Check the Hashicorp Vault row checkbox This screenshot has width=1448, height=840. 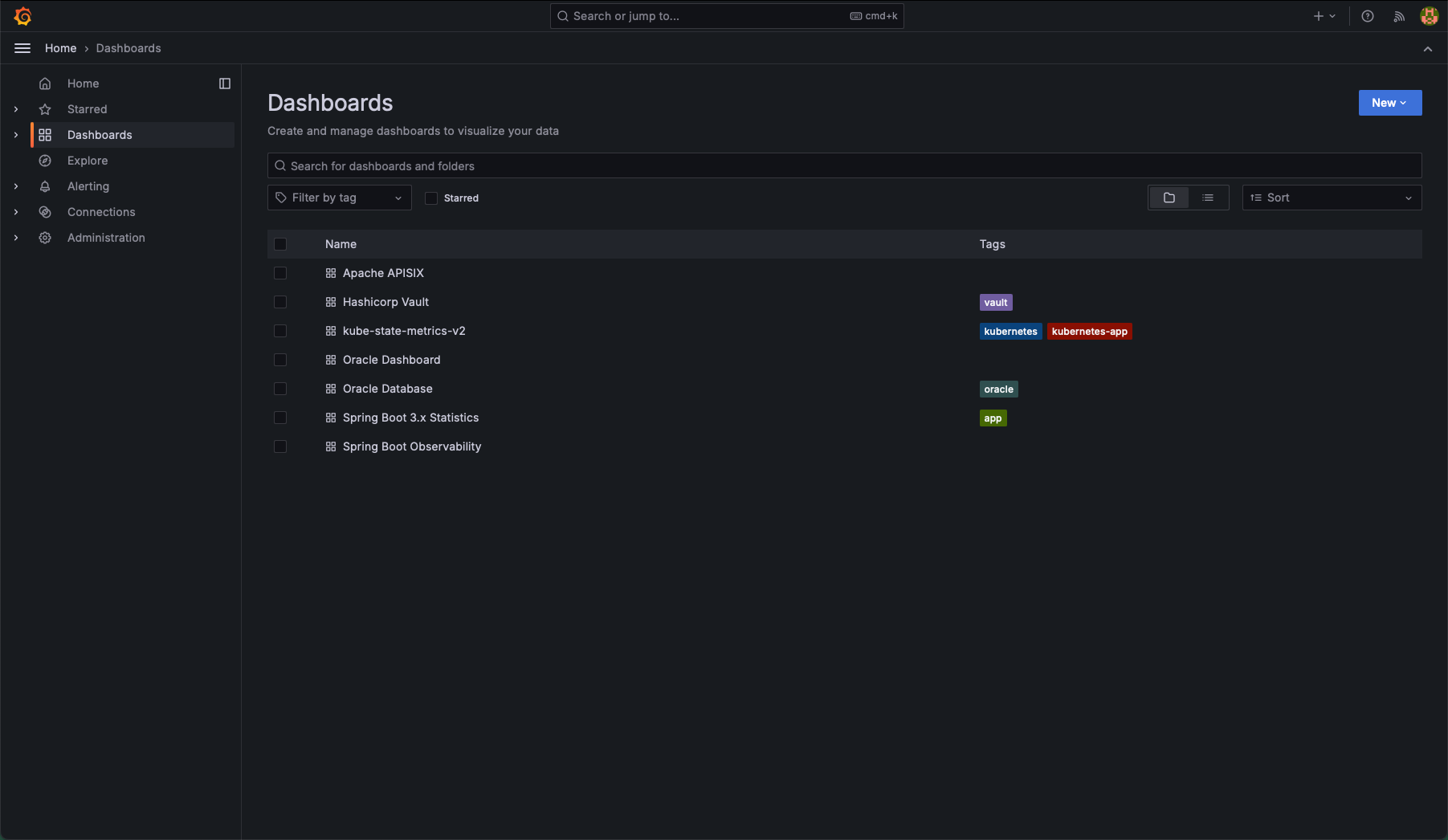pyautogui.click(x=280, y=302)
